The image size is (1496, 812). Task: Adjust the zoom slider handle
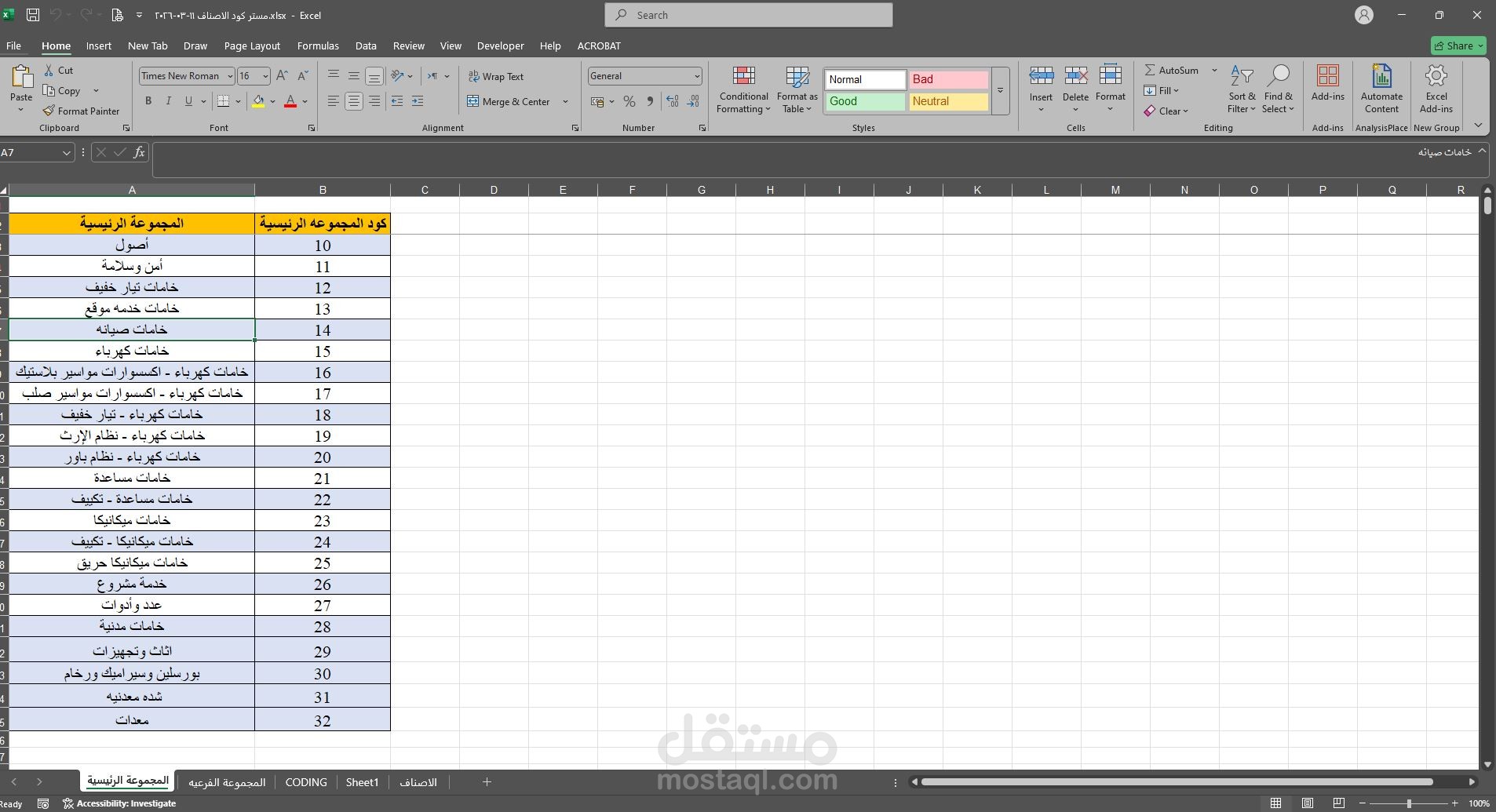click(1409, 803)
